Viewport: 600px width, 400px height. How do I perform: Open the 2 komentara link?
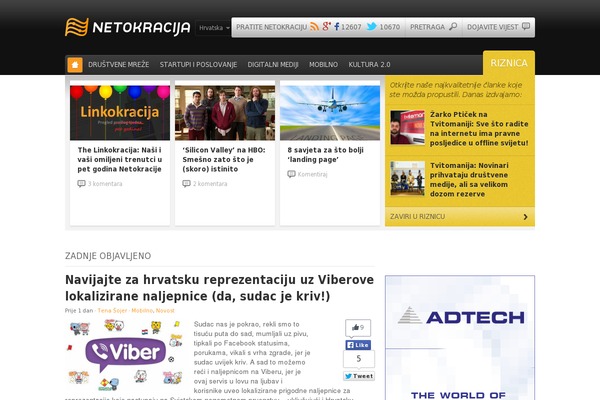coord(210,184)
